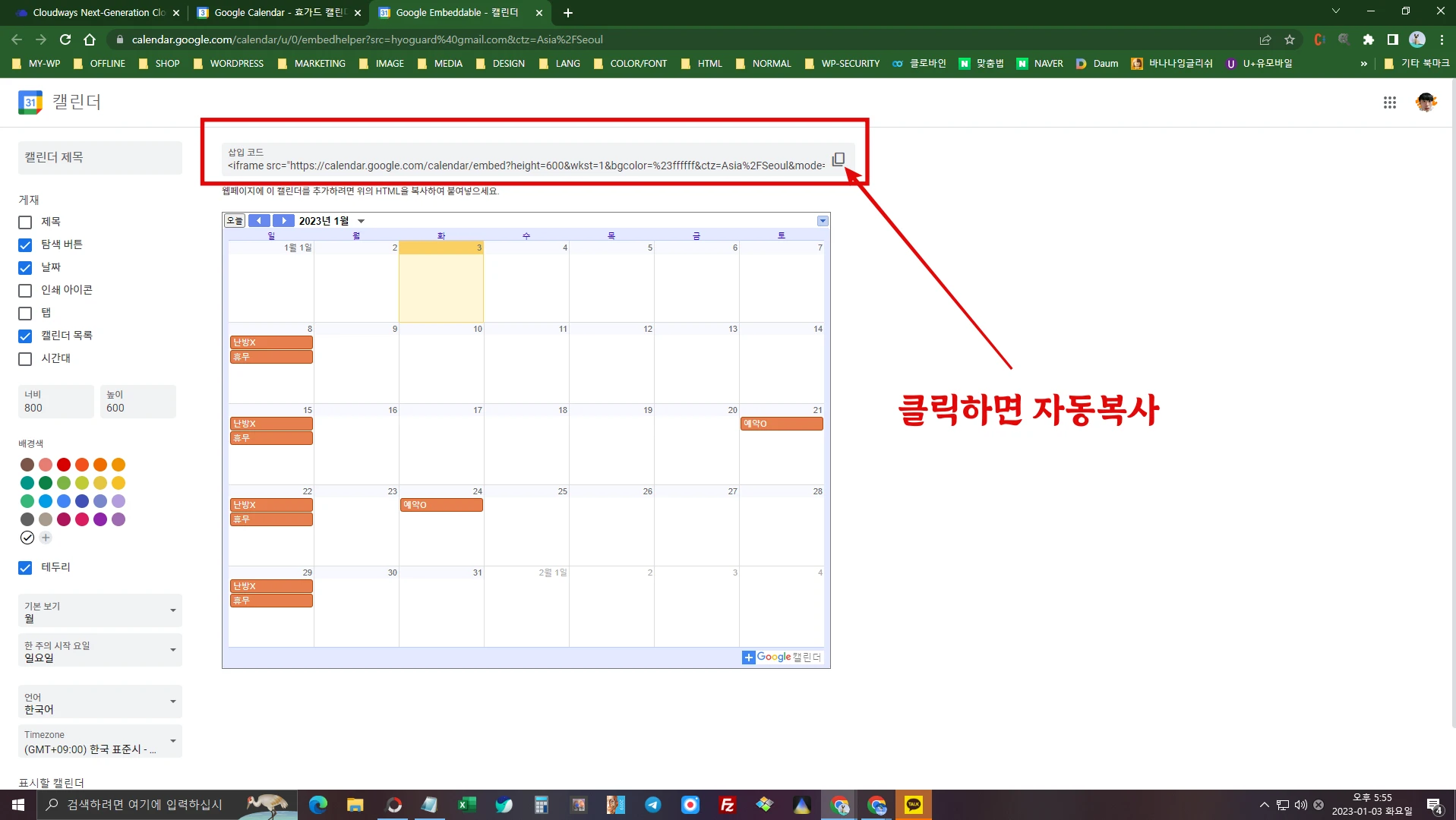Copy the embed code with the copy icon
The image size is (1456, 820).
[x=839, y=159]
